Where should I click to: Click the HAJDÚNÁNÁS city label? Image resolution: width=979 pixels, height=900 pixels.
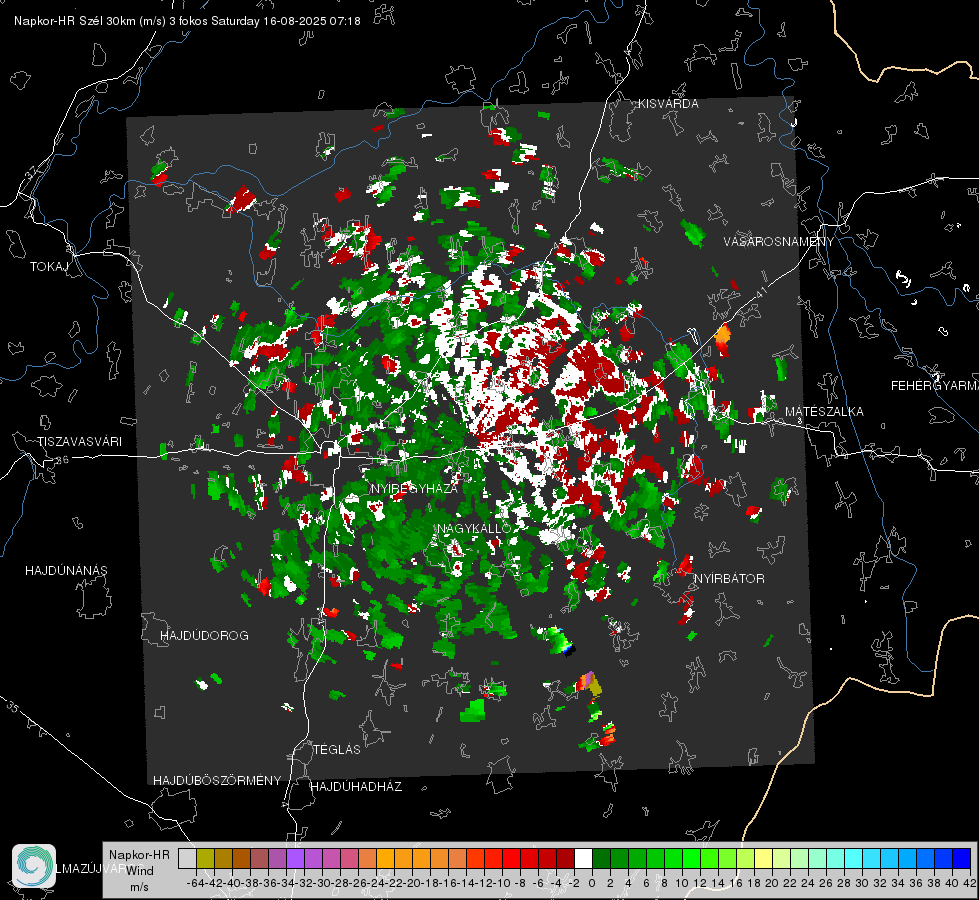66,570
